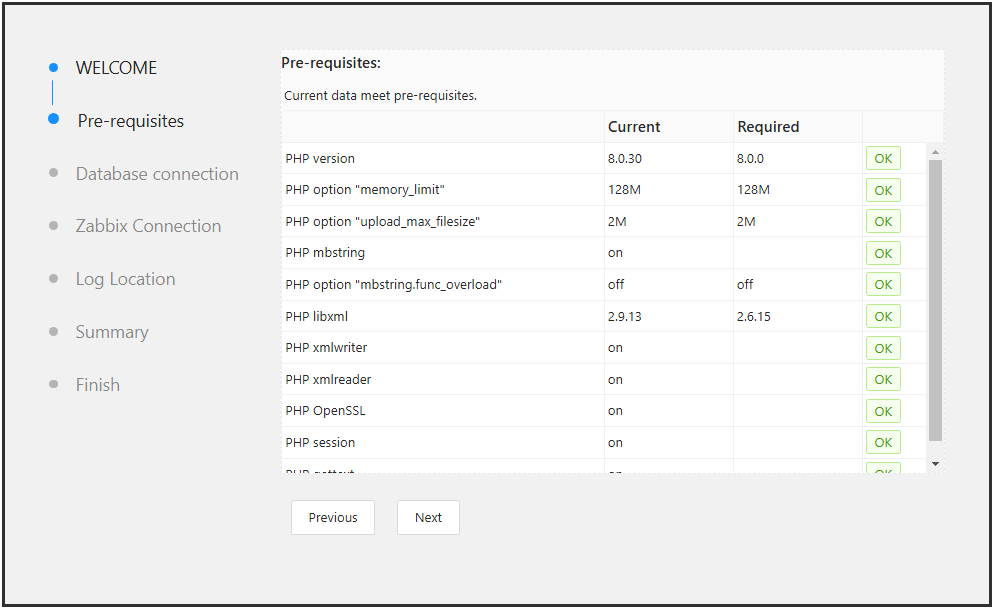995x610 pixels.
Task: Click the vertical scrollbar thumb
Action: click(935, 300)
